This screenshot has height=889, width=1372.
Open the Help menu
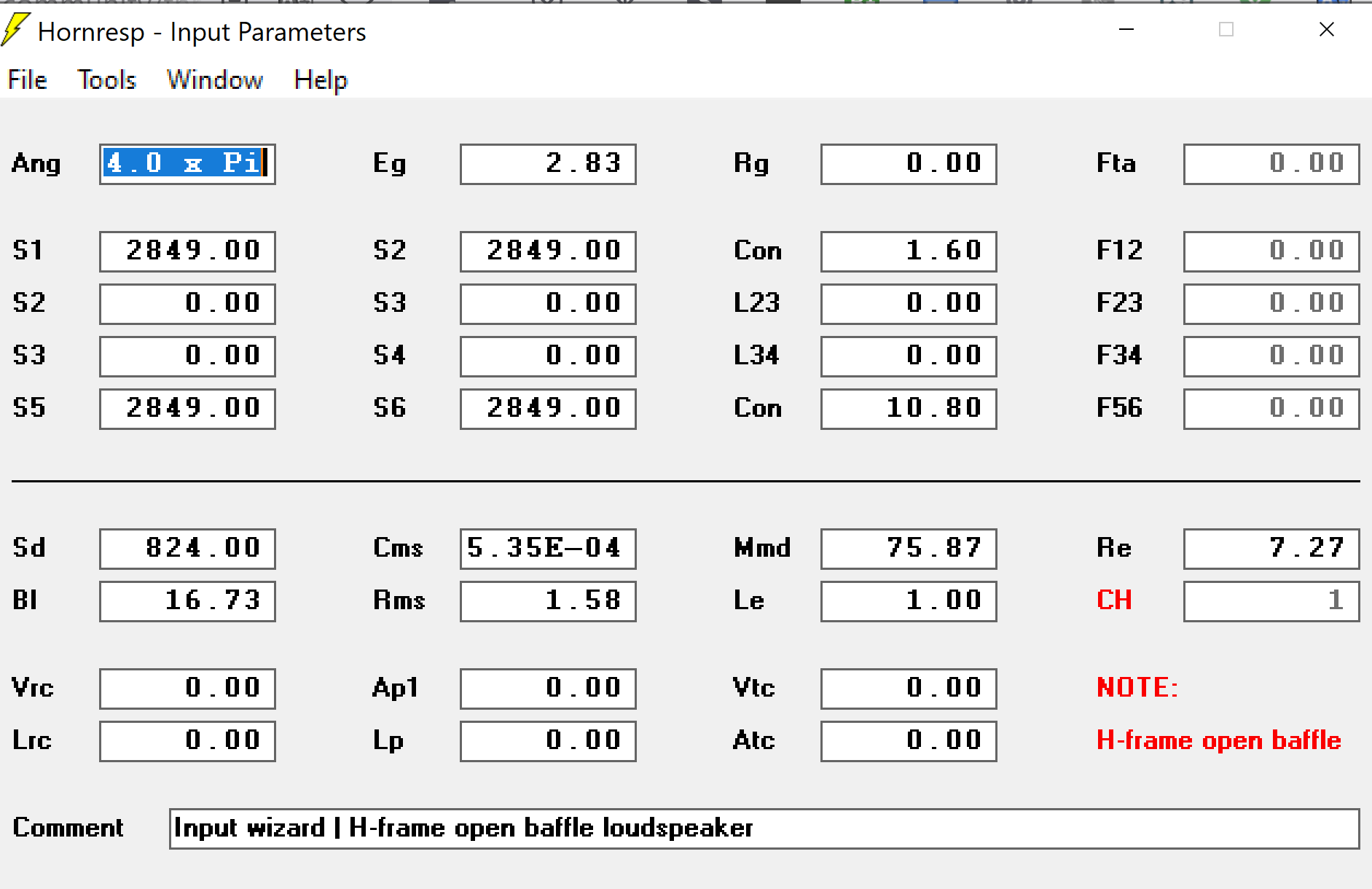(x=321, y=79)
